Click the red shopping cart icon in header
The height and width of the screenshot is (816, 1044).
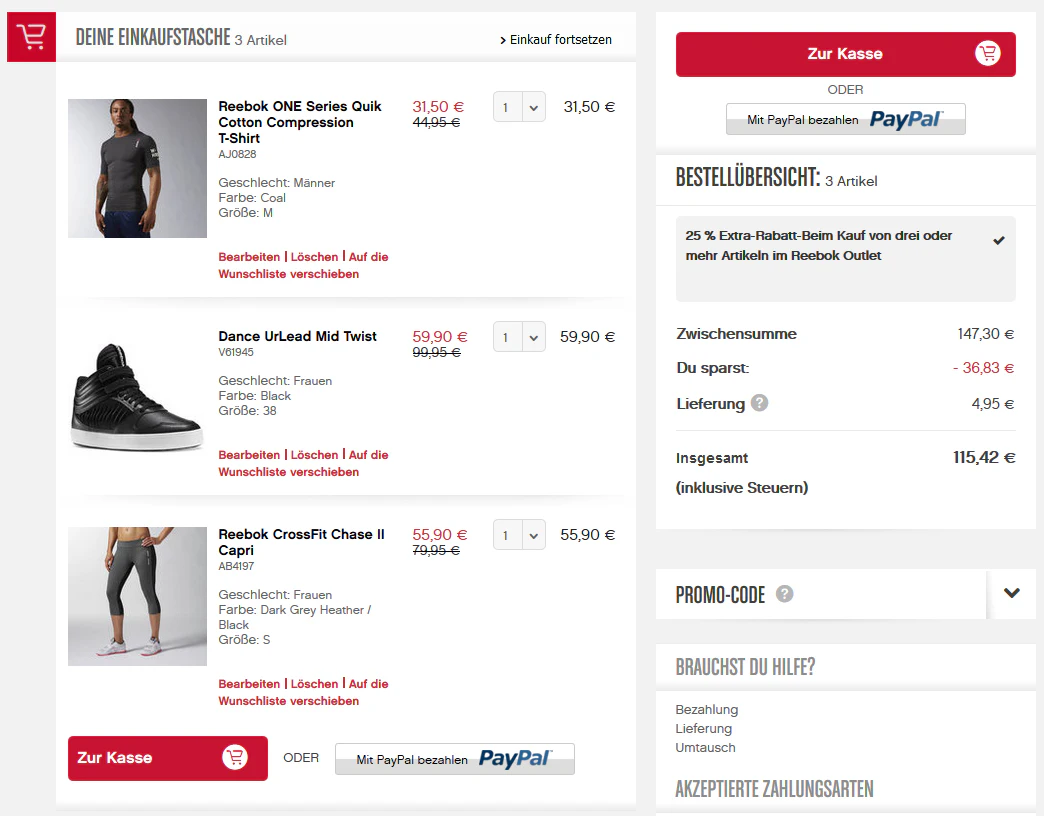pos(31,37)
